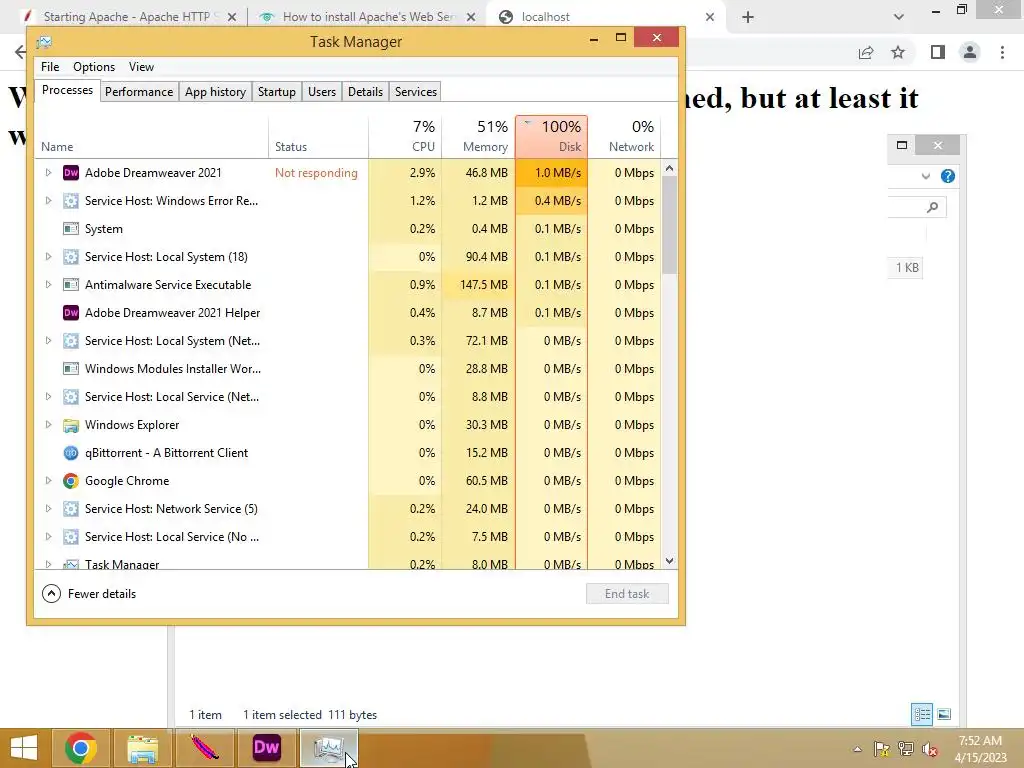Switch to the Details tab

pos(365,92)
